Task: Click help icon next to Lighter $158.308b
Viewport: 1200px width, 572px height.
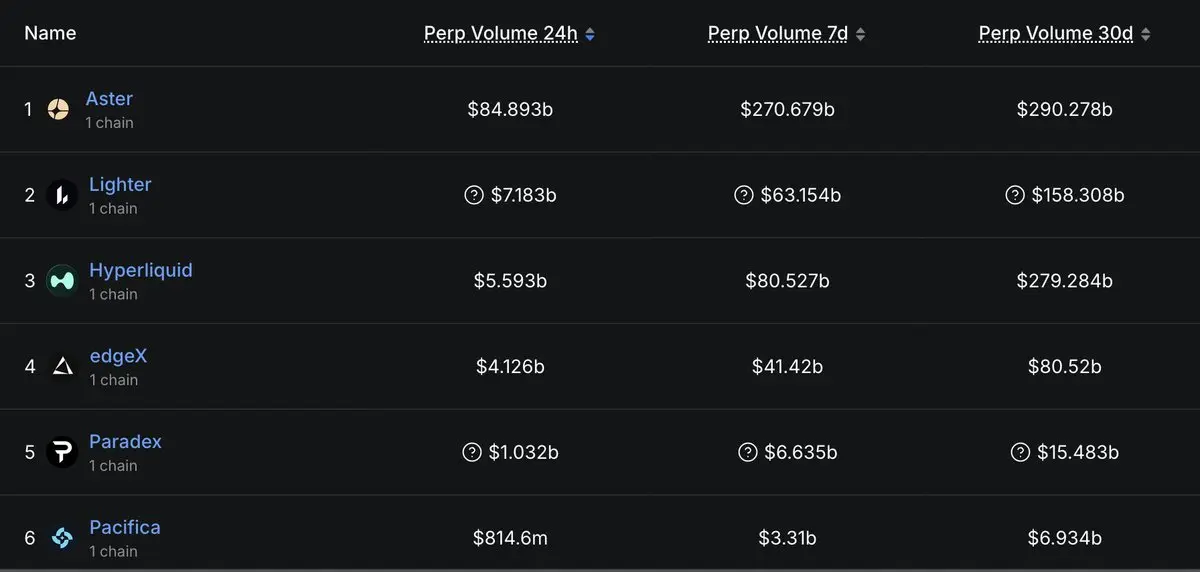Action: click(x=1015, y=195)
